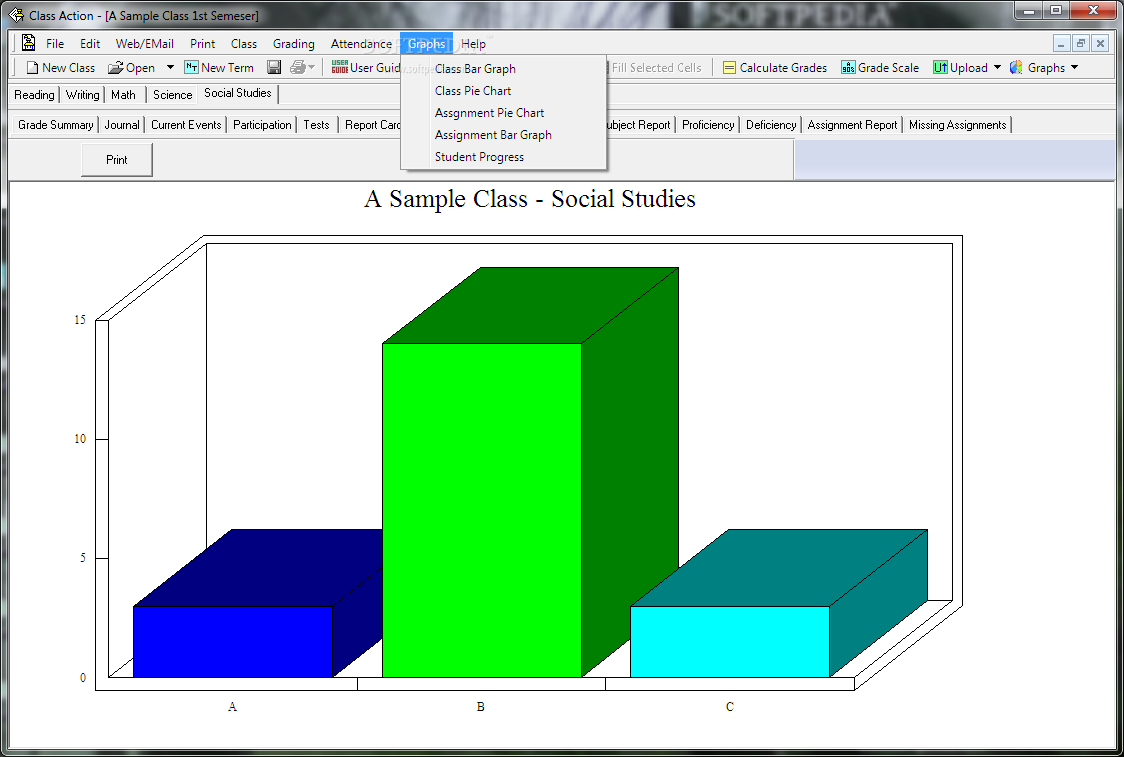The width and height of the screenshot is (1124, 757).
Task: Click the Calculate Grades label
Action: [783, 67]
